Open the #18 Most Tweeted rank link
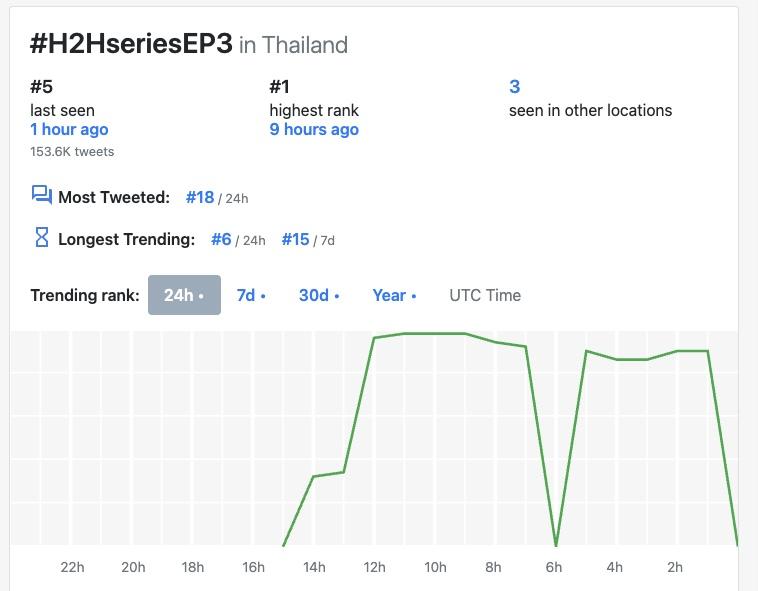This screenshot has height=591, width=758. tap(200, 197)
